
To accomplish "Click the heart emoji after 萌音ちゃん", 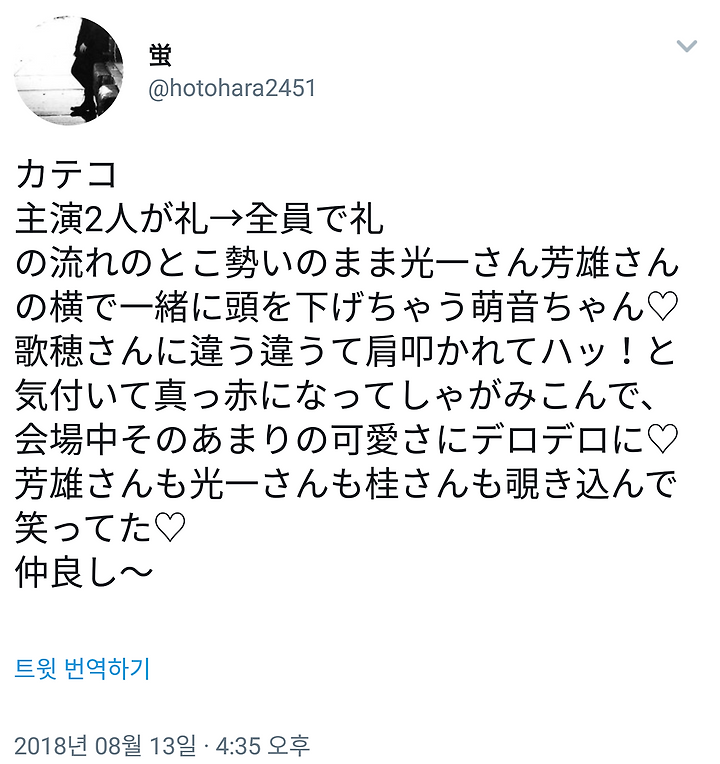I will tap(663, 306).
